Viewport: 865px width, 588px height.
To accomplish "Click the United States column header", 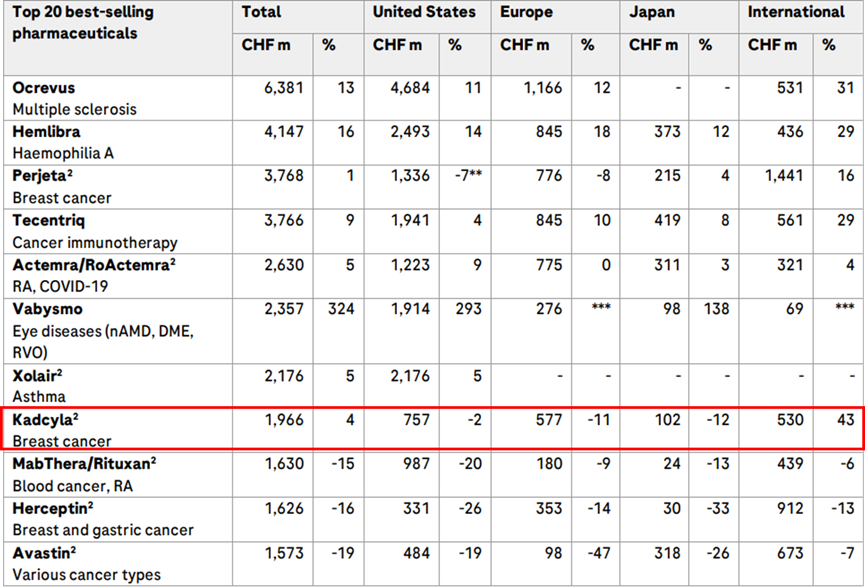I will click(425, 12).
